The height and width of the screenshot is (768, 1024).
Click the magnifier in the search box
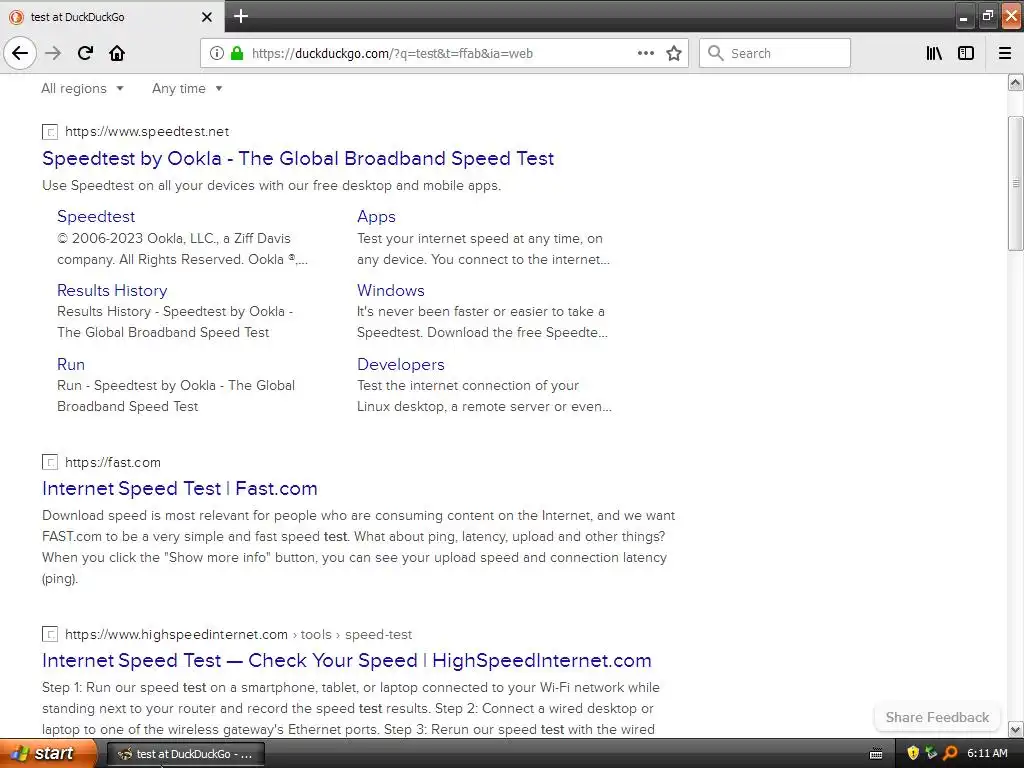[x=716, y=54]
